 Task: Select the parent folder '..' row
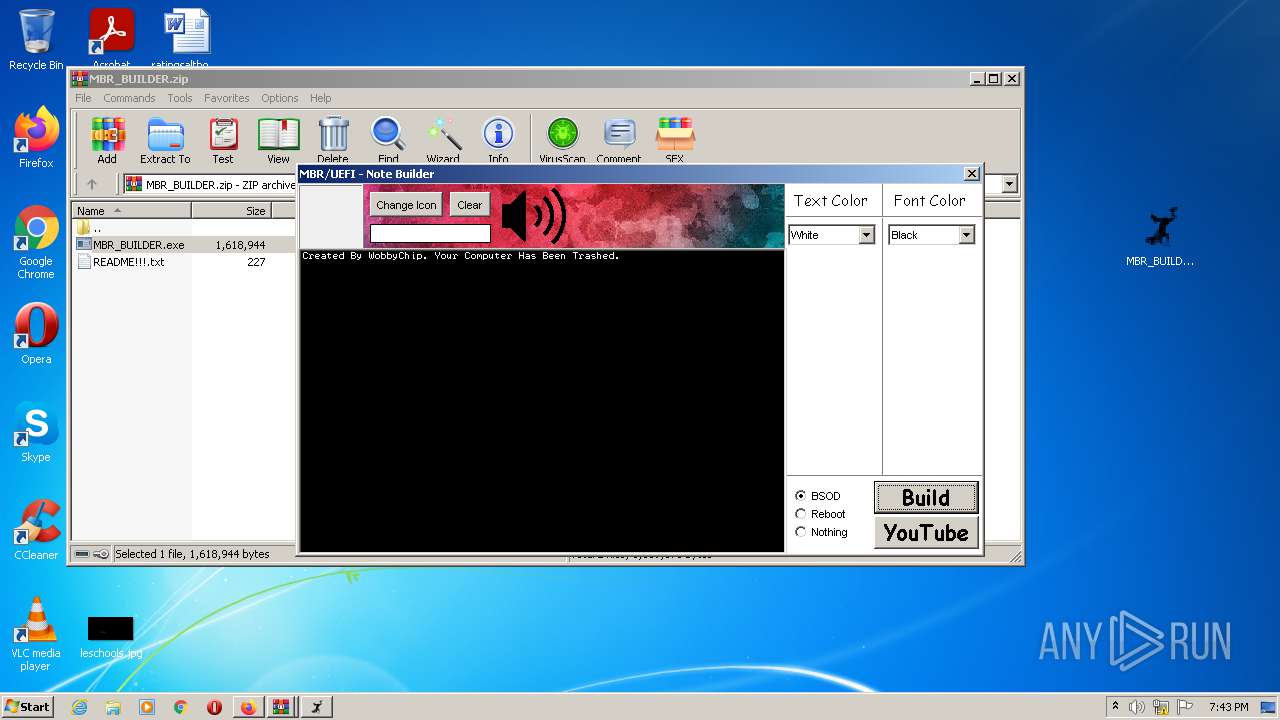[x=183, y=228]
